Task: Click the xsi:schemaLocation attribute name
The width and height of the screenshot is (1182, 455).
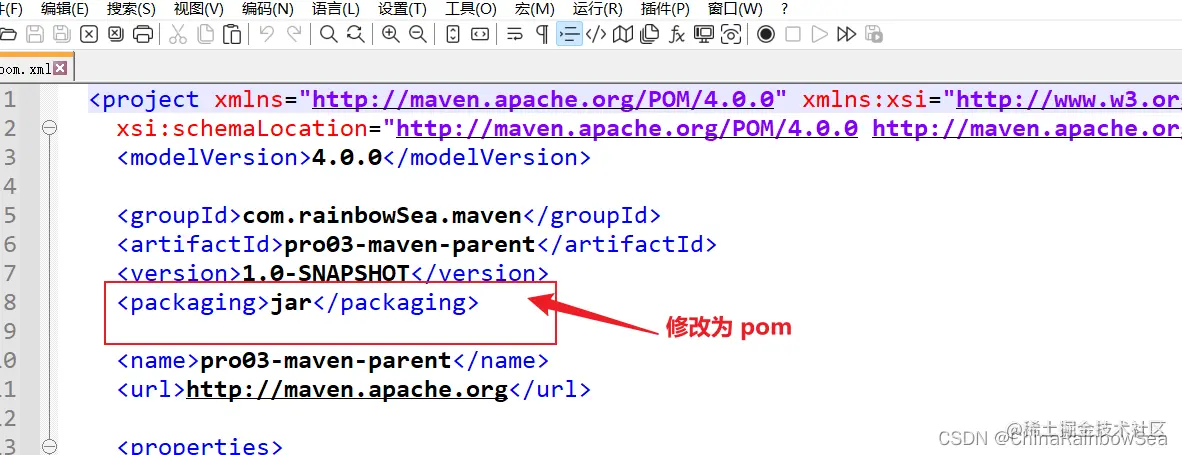Action: pyautogui.click(x=243, y=129)
